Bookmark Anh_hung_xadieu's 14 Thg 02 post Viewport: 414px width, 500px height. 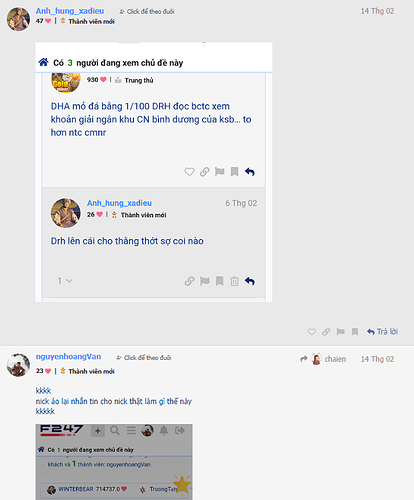[x=355, y=332]
